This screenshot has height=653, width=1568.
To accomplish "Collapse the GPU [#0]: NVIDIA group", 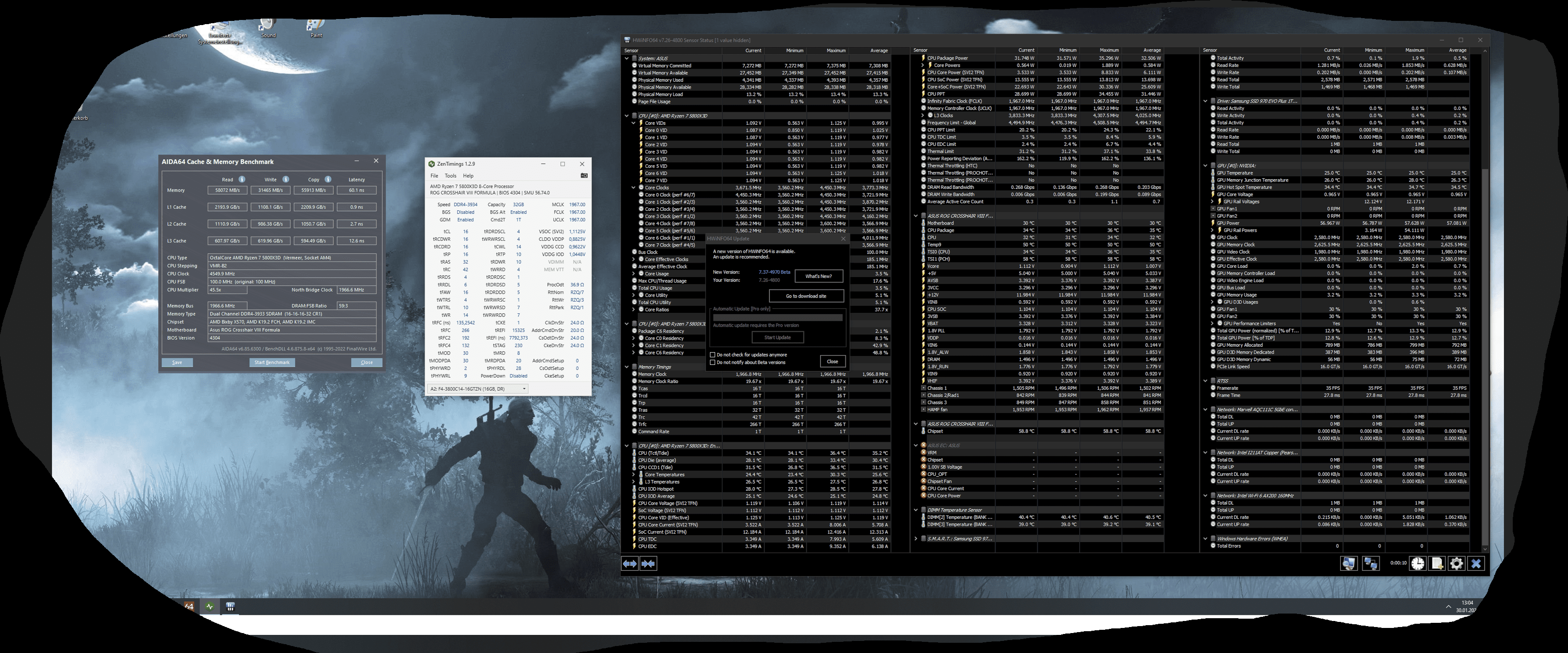I will point(1205,166).
